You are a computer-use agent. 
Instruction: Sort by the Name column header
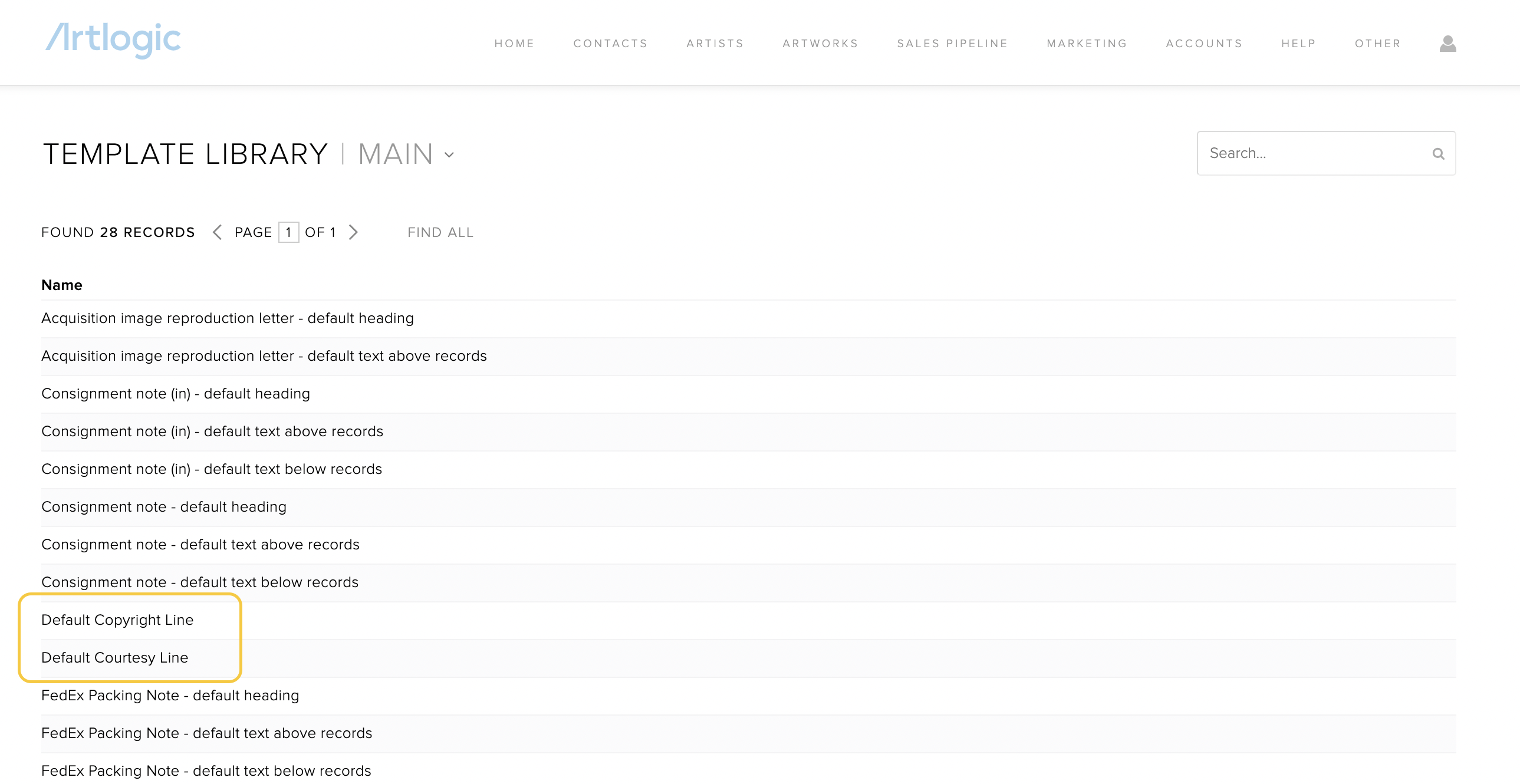tap(62, 285)
